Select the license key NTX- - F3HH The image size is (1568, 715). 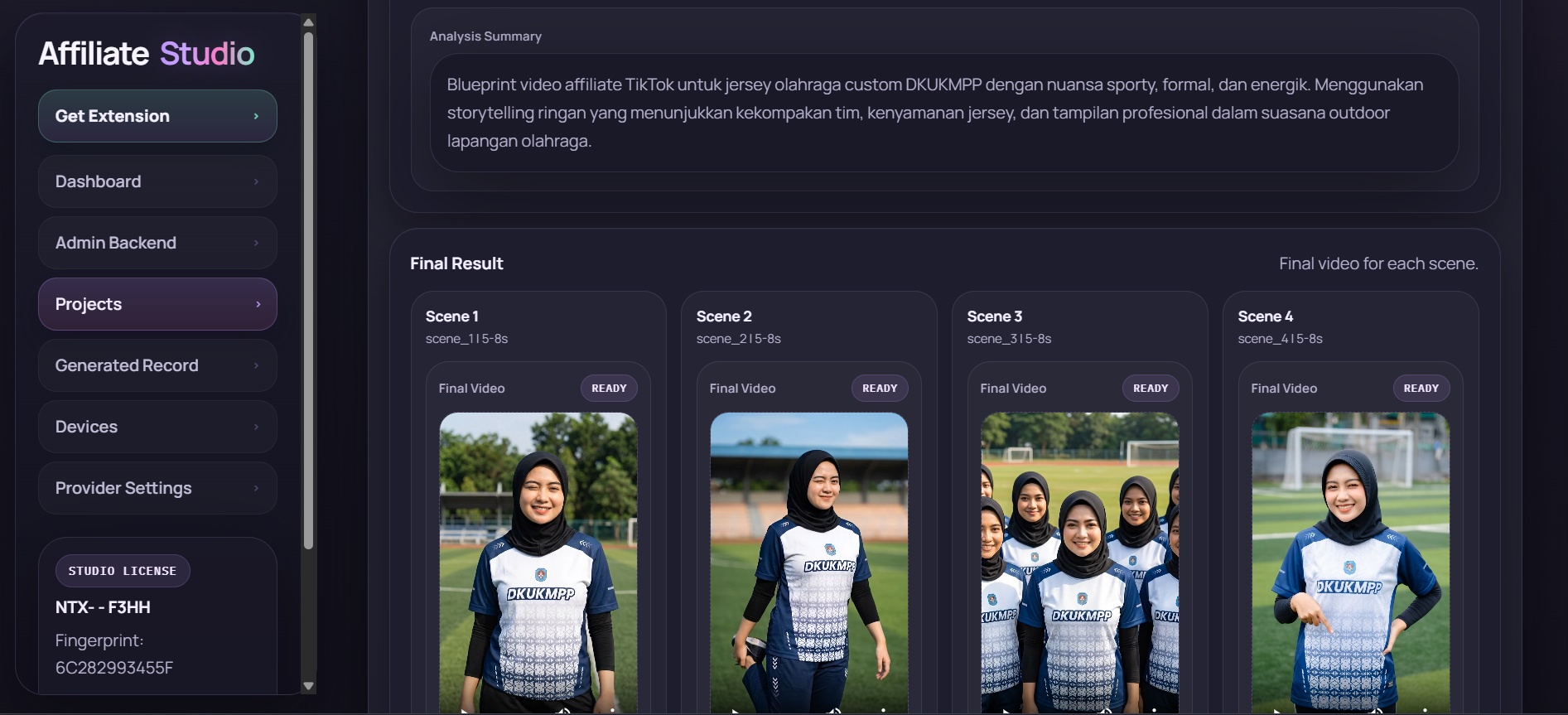(103, 607)
